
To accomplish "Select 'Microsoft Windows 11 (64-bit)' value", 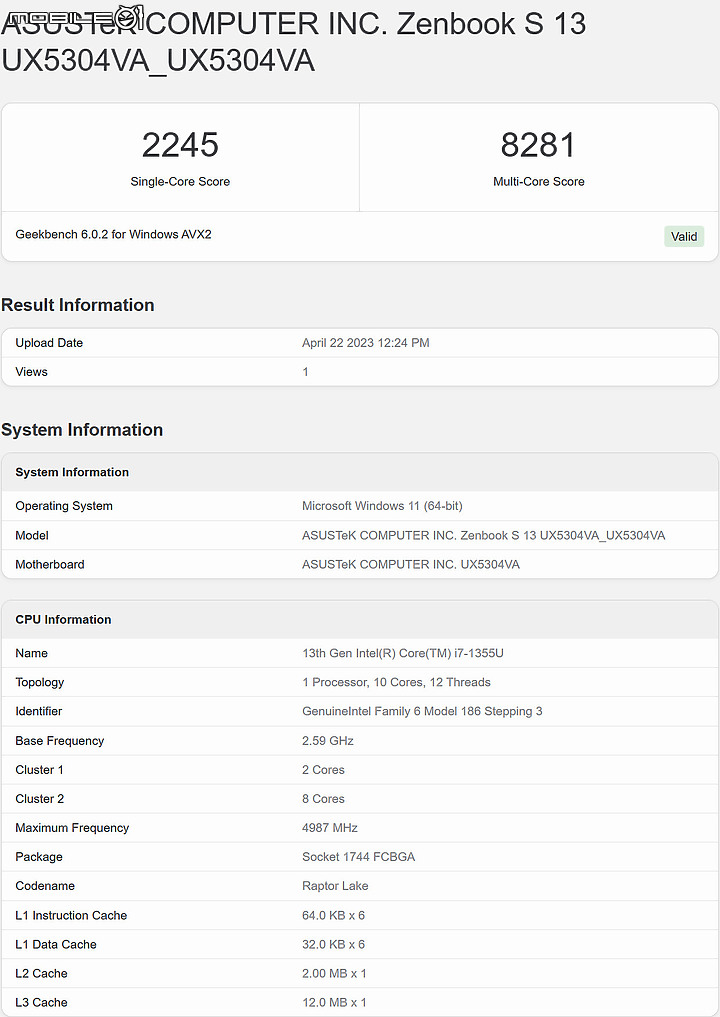I will (x=382, y=506).
